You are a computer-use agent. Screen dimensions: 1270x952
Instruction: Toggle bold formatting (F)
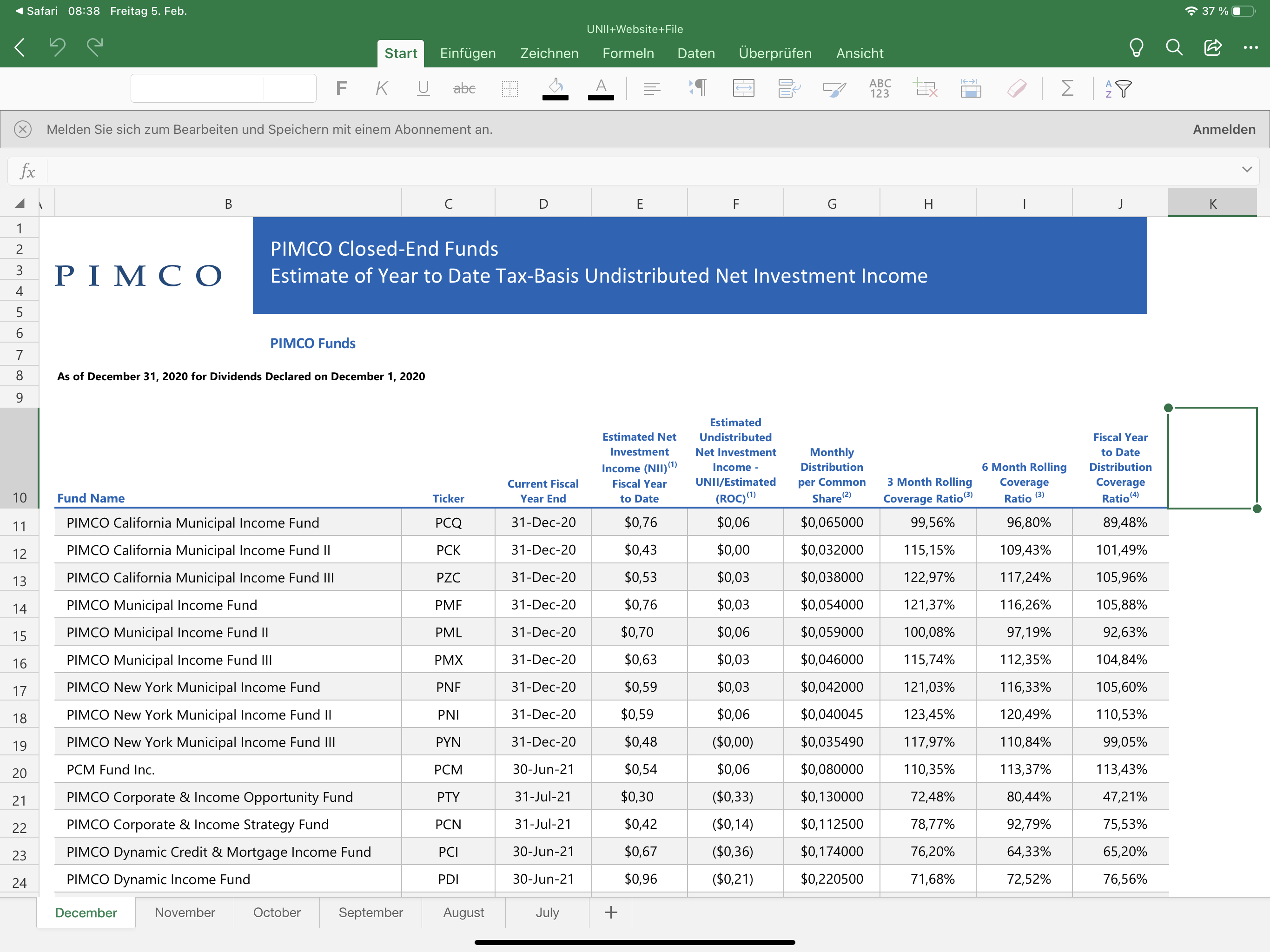coord(341,88)
